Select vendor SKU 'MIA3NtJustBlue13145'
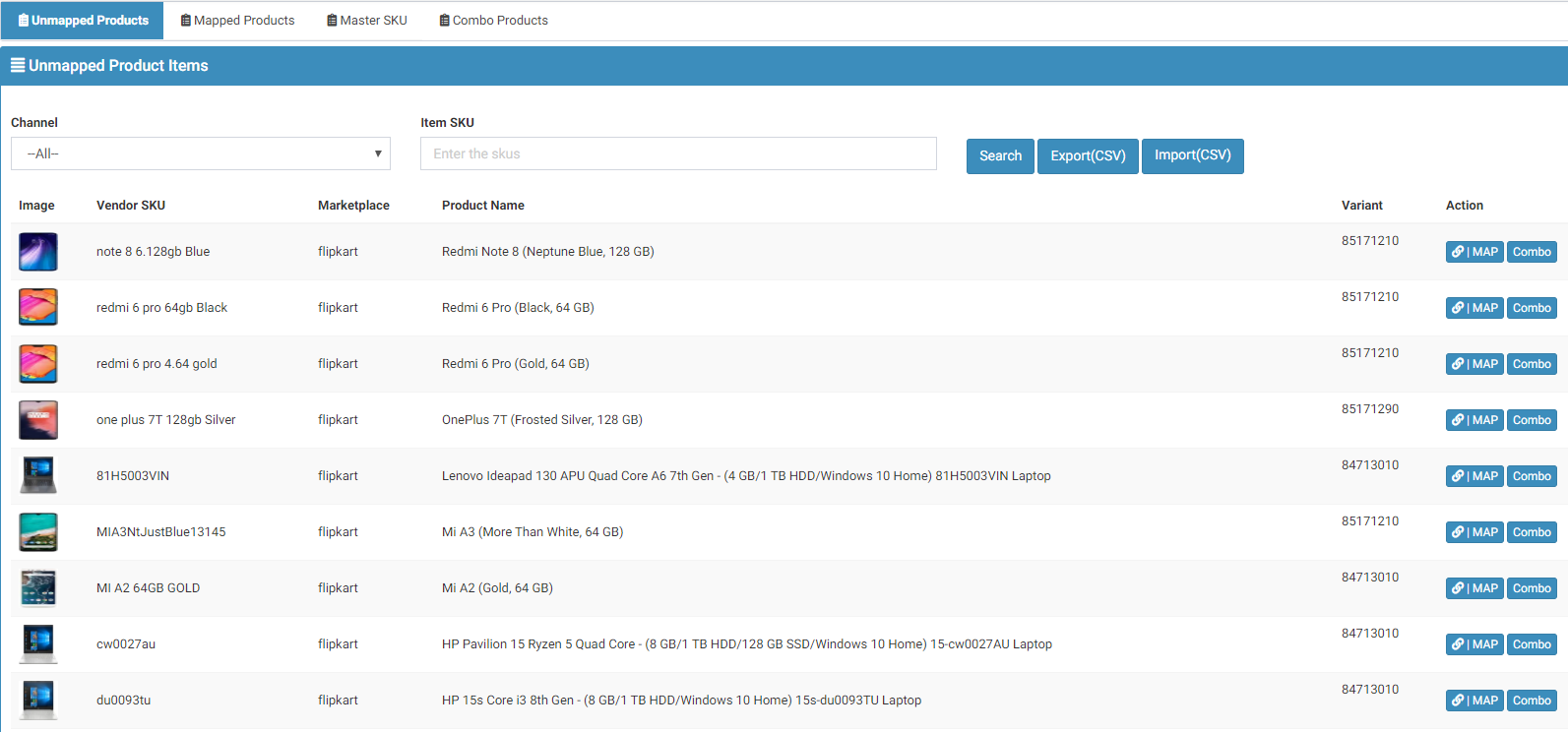This screenshot has width=1568, height=732. click(161, 532)
